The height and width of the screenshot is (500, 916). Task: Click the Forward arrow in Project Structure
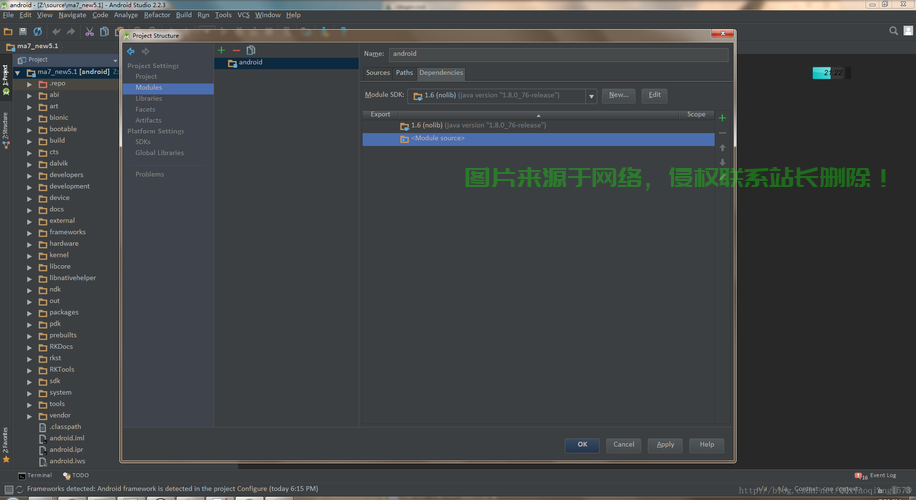point(145,51)
